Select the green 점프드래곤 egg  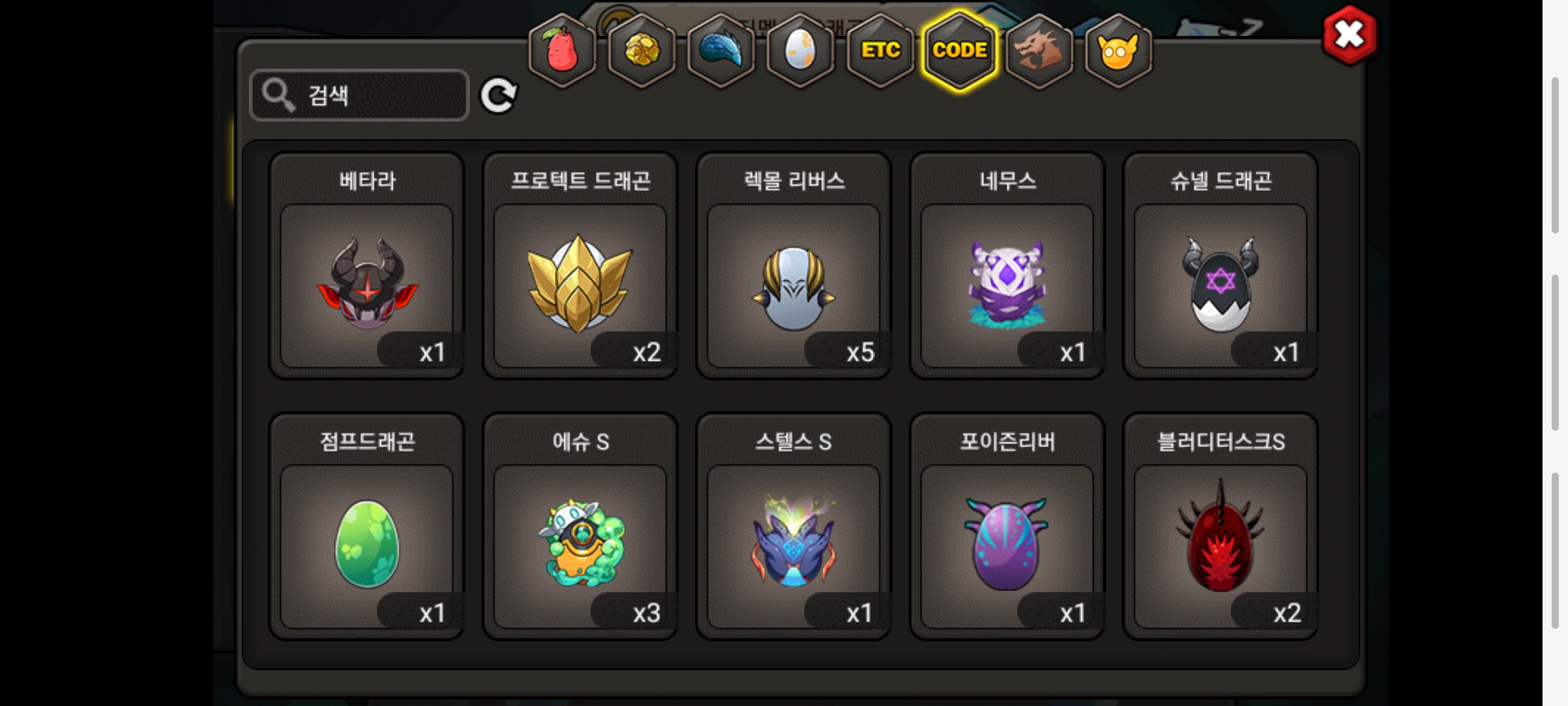coord(367,526)
